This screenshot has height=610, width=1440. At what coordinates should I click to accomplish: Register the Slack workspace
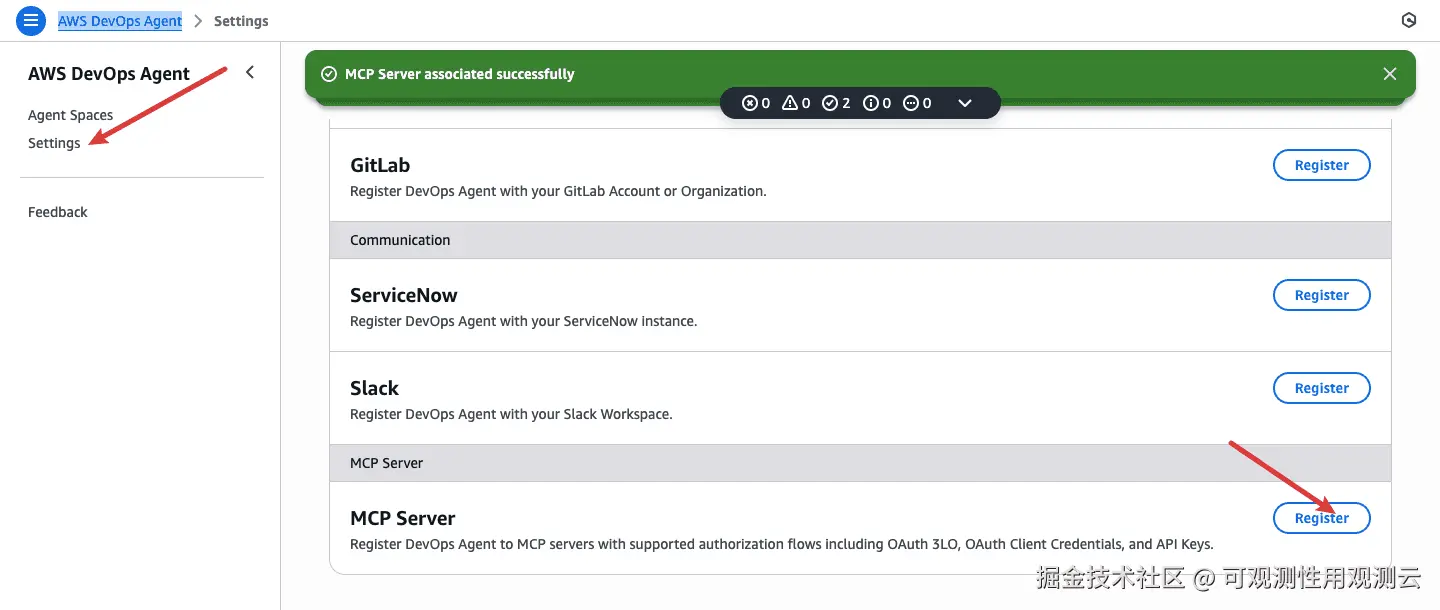click(1321, 388)
